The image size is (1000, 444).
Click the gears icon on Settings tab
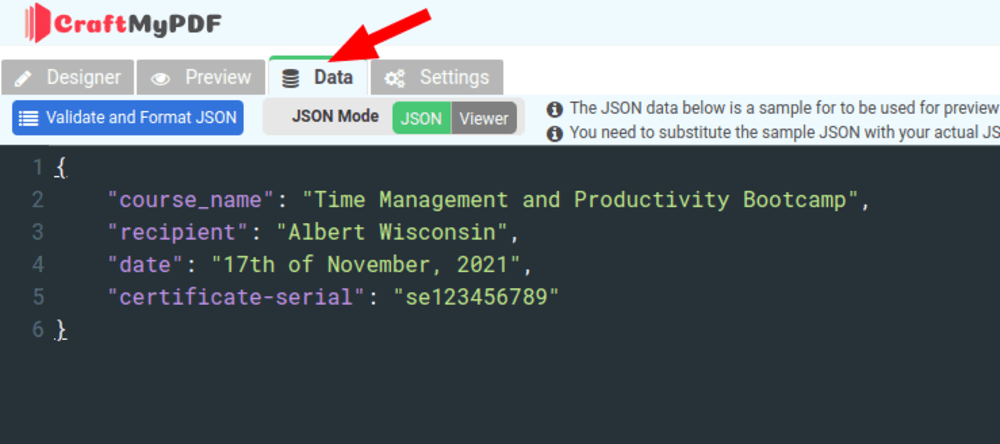[395, 78]
